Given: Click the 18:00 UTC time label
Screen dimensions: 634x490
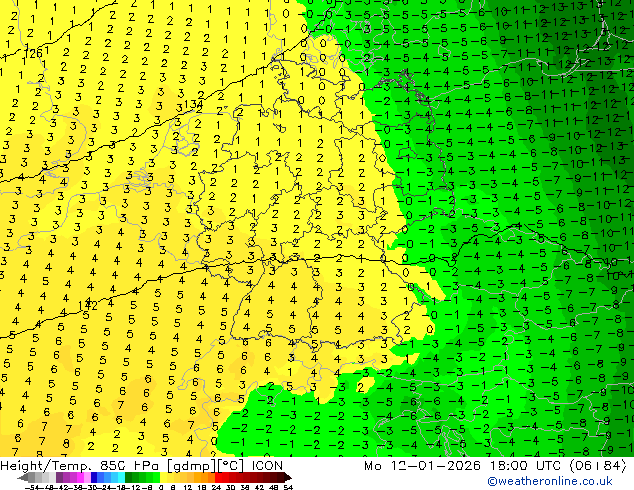Looking at the screenshot, I should pyautogui.click(x=527, y=466).
